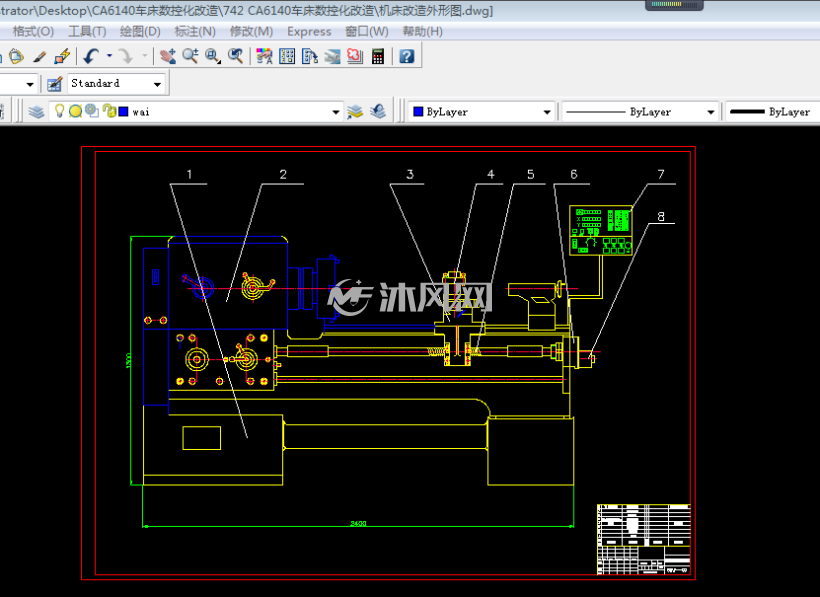This screenshot has height=597, width=820.
Task: Open the Properties palette
Action: (264, 56)
